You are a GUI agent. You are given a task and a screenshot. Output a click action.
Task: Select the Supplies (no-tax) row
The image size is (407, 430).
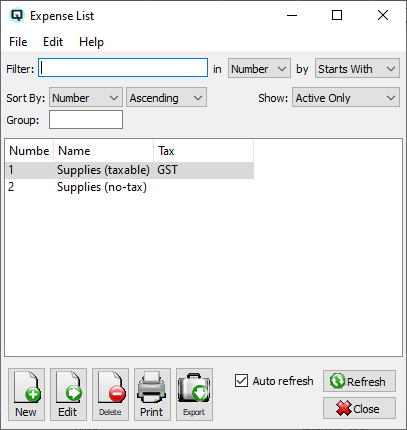coord(129,187)
